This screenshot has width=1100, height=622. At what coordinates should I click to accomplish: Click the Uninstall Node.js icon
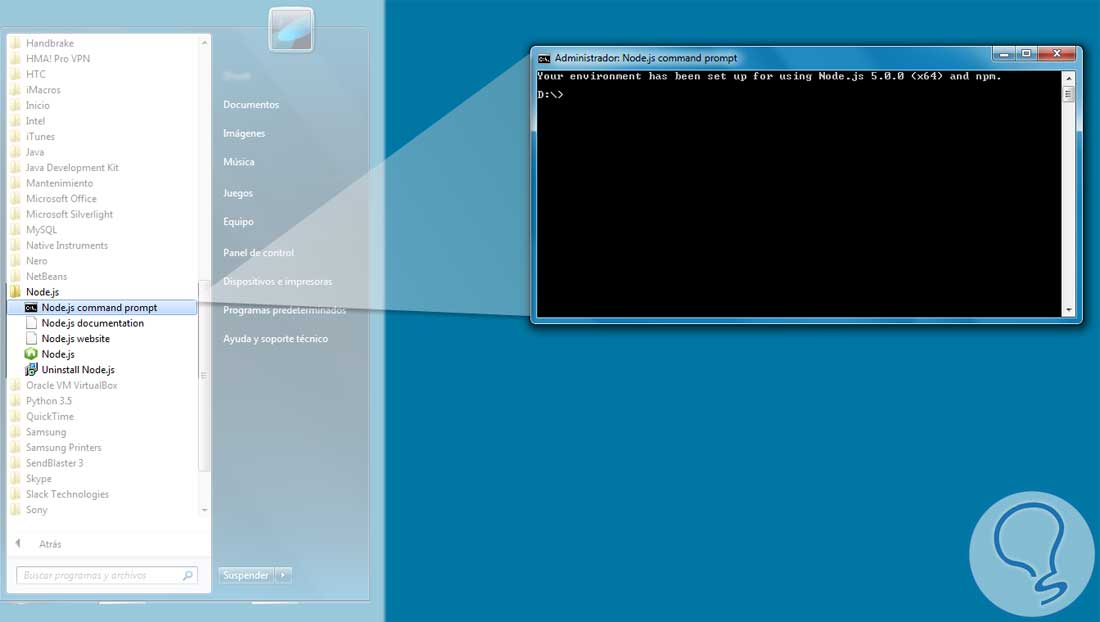click(x=31, y=370)
